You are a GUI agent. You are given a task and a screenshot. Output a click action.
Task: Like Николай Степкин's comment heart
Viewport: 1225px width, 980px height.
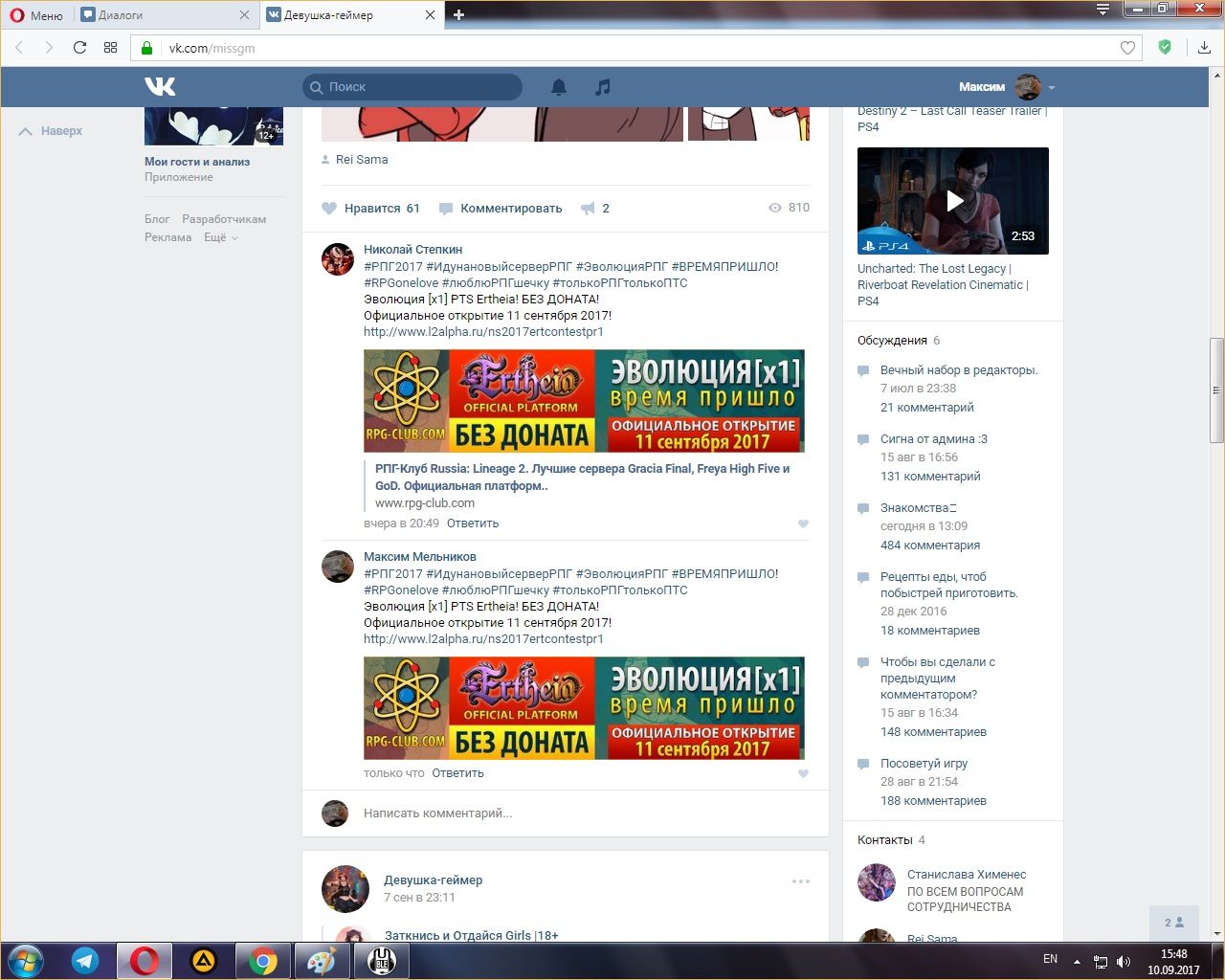803,523
